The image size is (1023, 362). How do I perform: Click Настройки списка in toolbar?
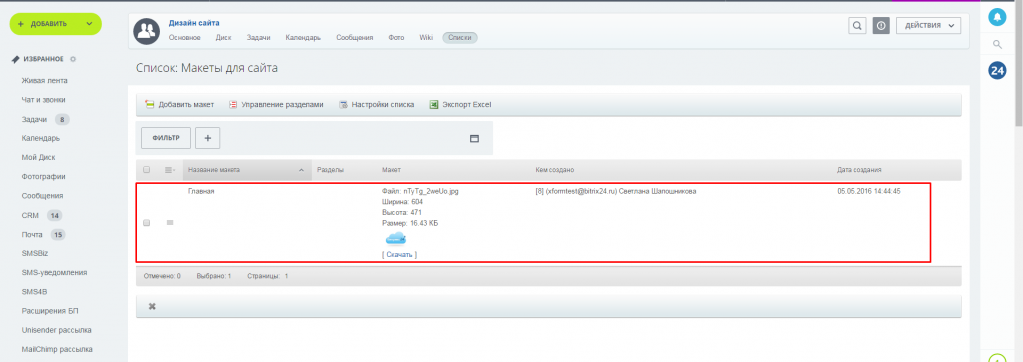coord(377,104)
